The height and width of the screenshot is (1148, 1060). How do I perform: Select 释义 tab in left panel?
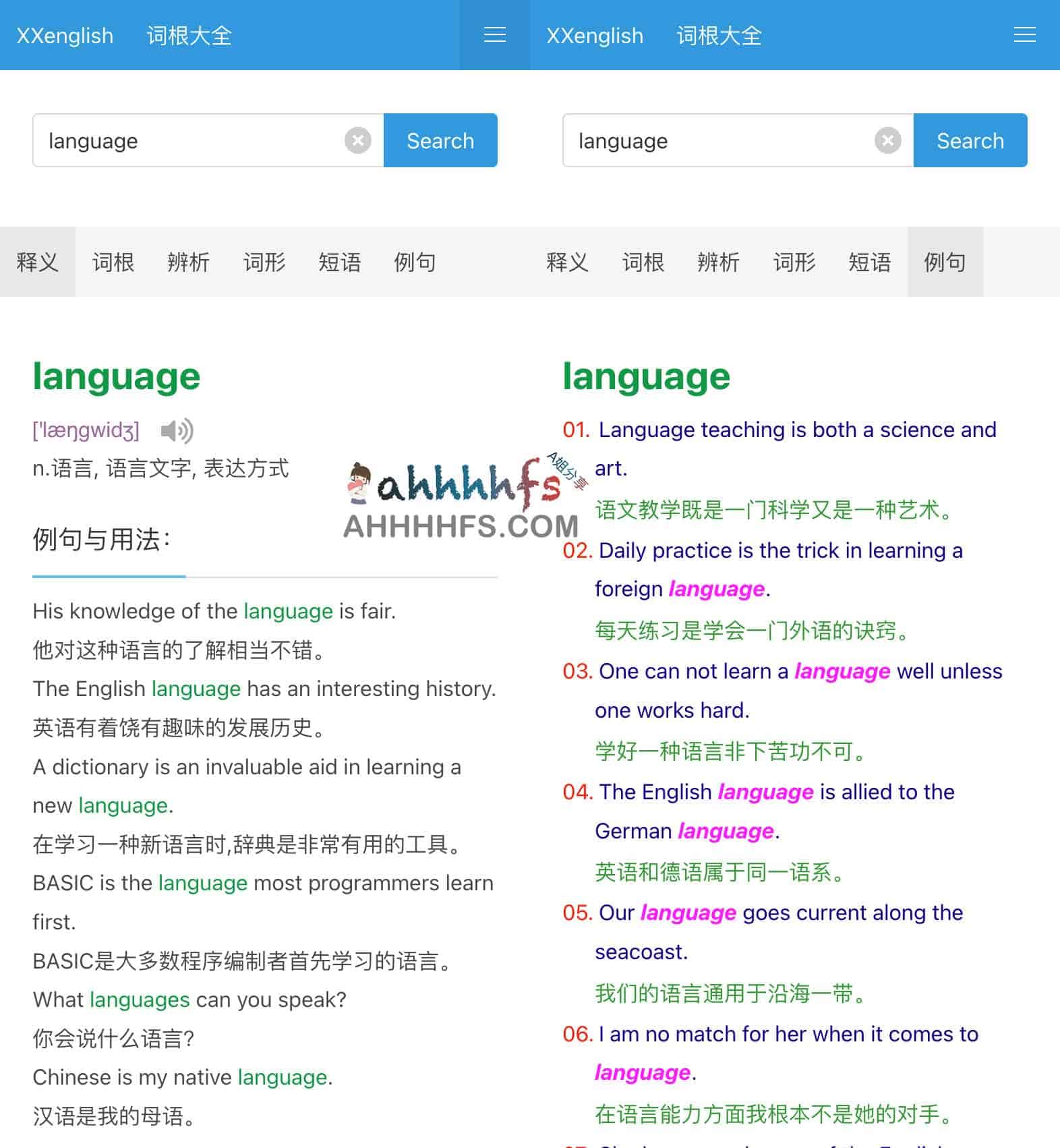(x=38, y=262)
